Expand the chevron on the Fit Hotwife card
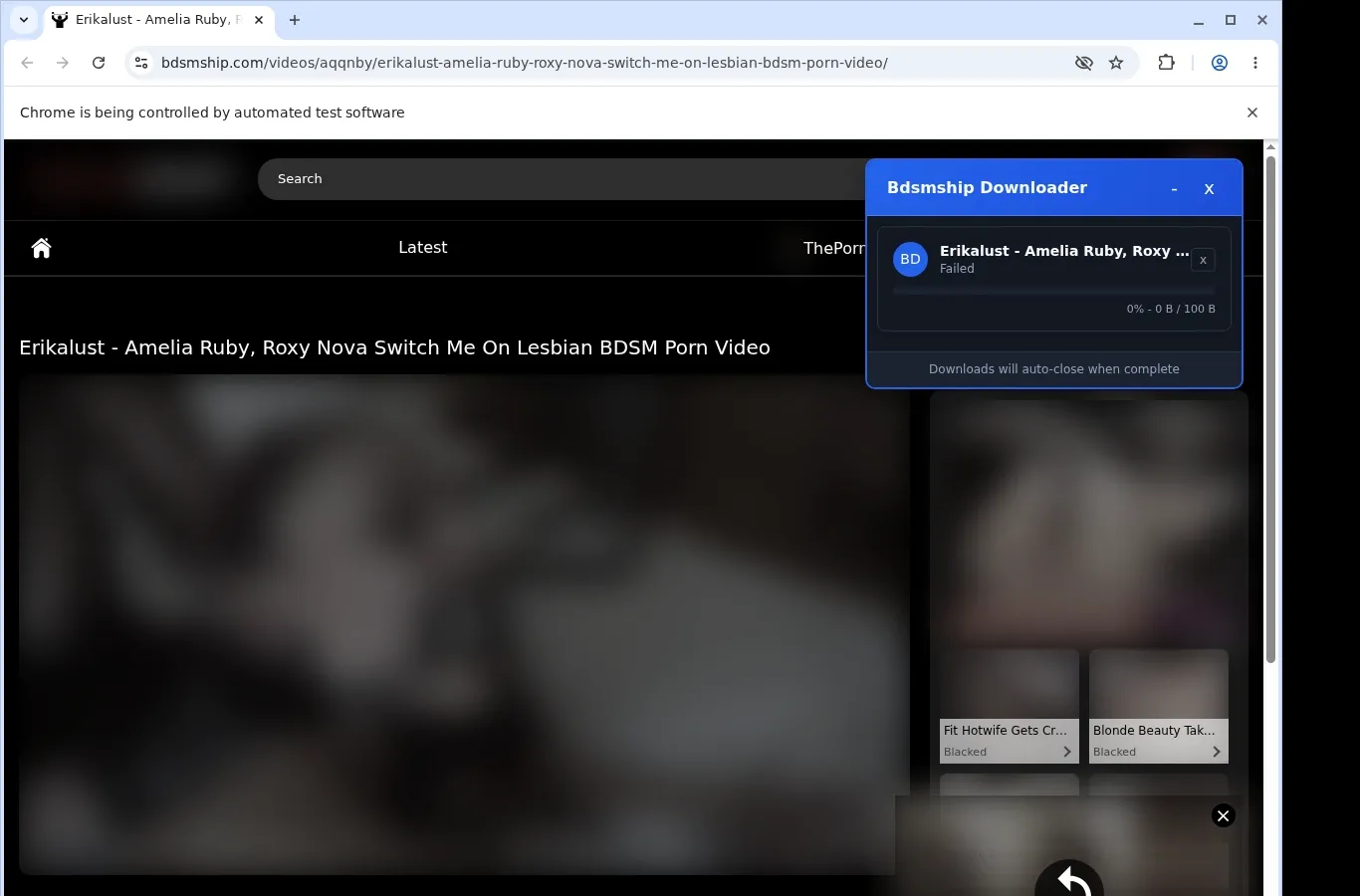Screen dimensions: 1360x896 coord(1067,752)
